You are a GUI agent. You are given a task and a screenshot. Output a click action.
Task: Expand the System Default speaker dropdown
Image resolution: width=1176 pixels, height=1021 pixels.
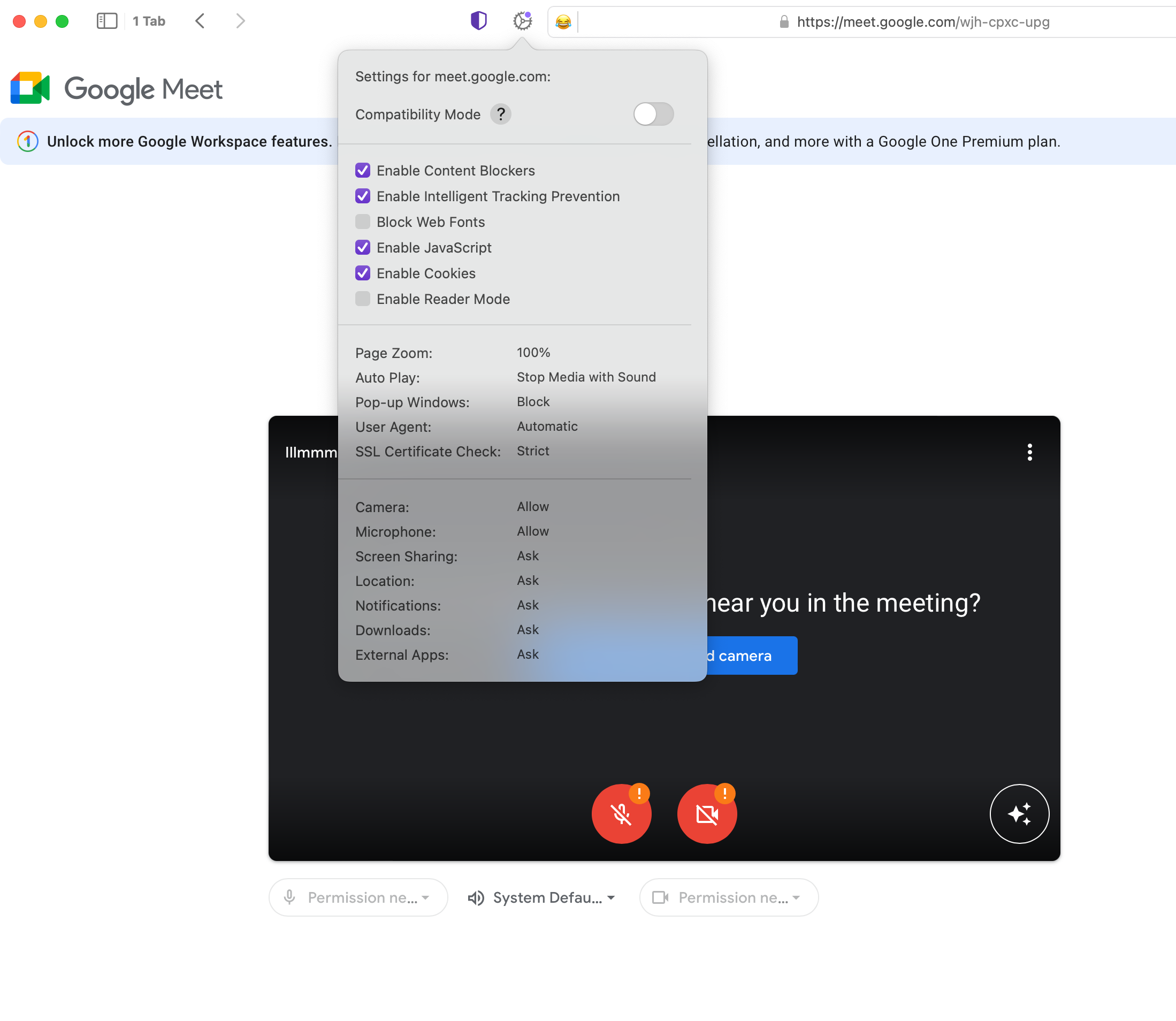point(541,897)
